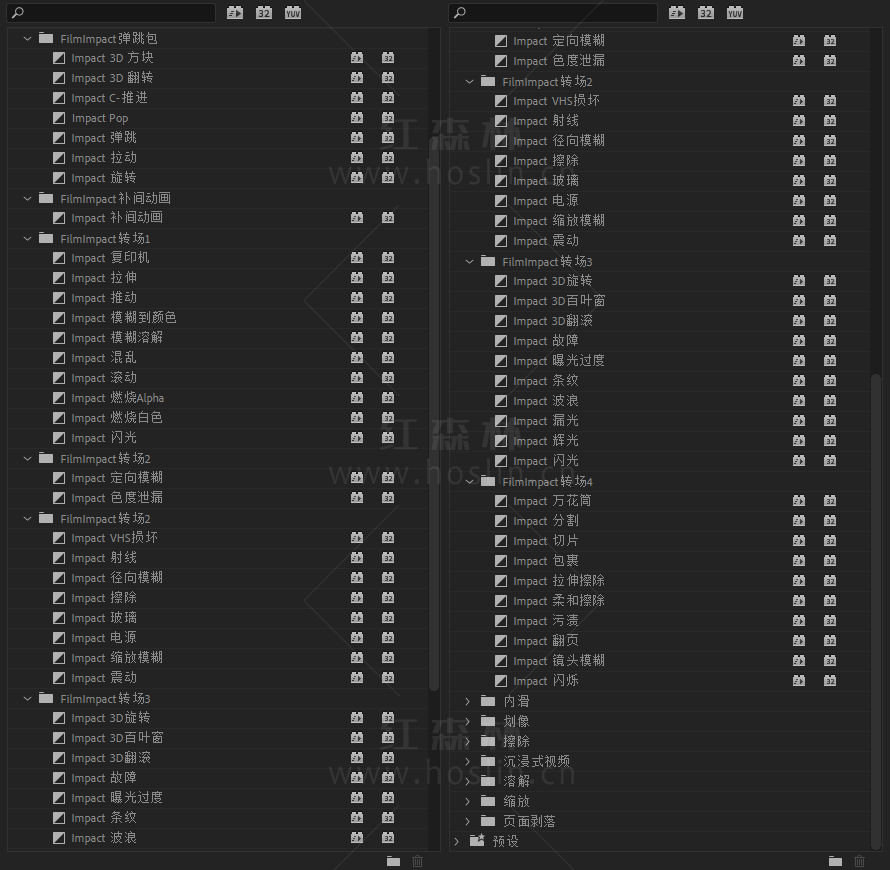Click the transition icon for Impact 镜头模糊

501,661
